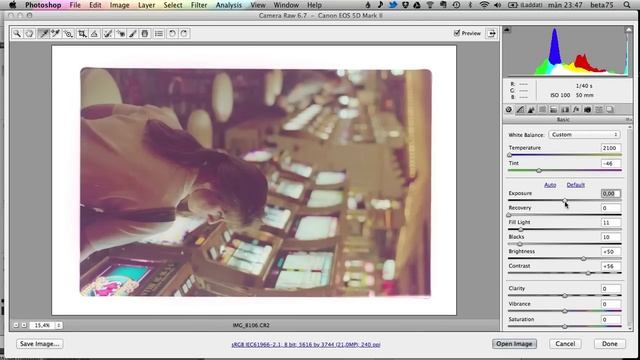Open the Split Toning panel tab
This screenshot has height=360, width=640.
click(x=553, y=109)
